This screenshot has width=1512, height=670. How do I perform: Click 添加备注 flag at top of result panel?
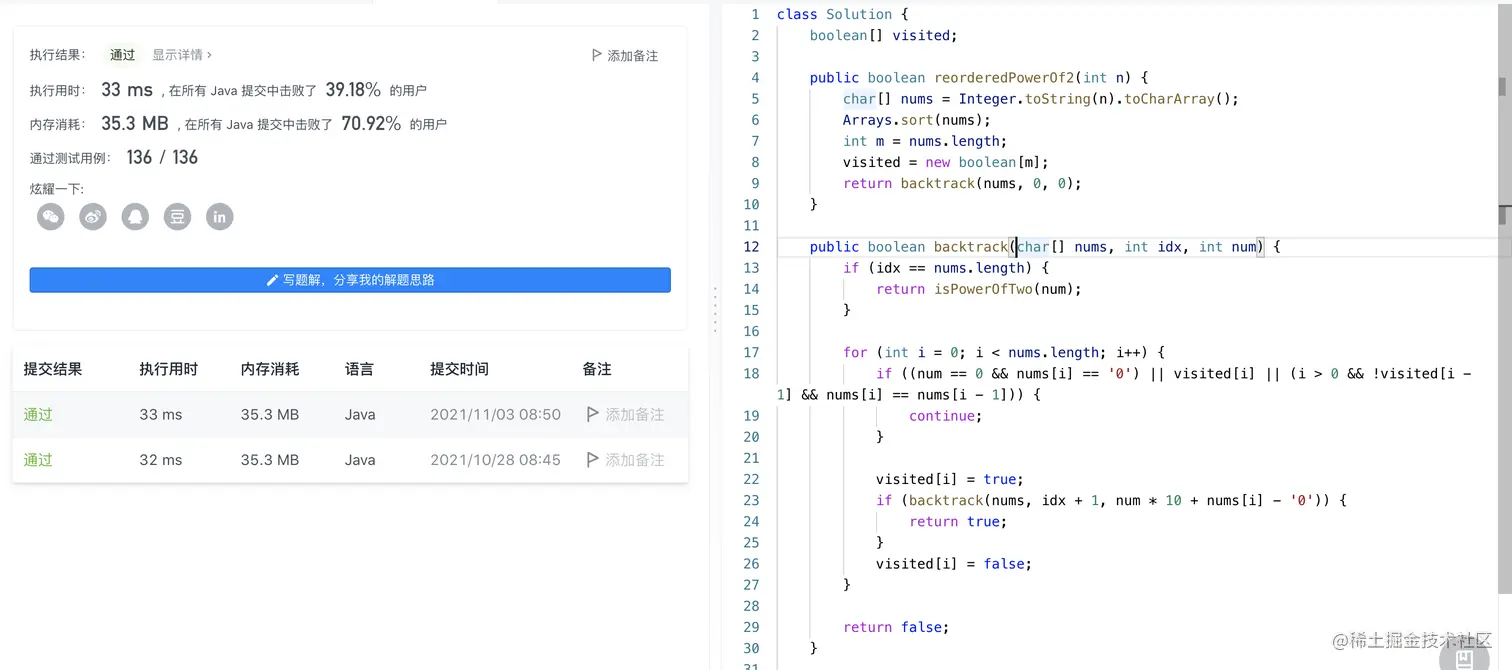(x=625, y=56)
